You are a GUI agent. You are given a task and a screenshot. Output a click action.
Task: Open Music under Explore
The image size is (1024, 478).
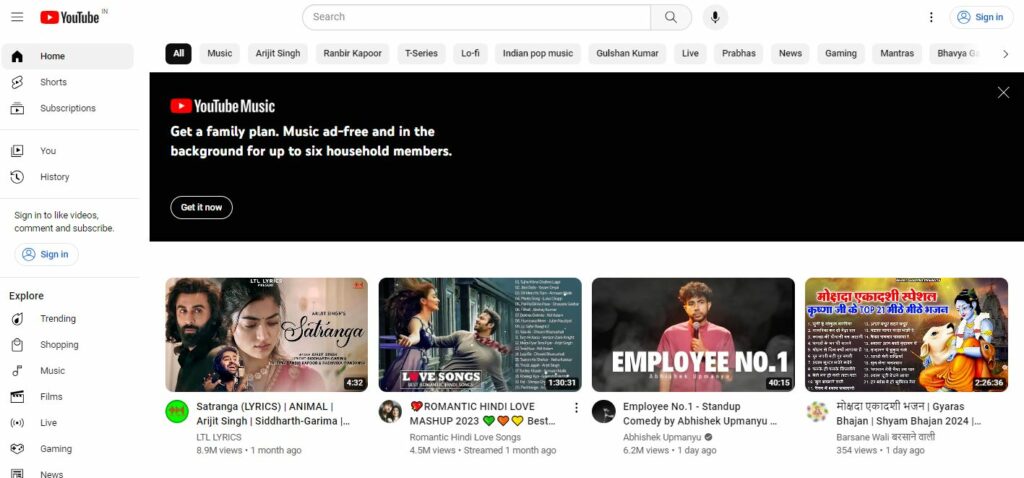pyautogui.click(x=67, y=371)
